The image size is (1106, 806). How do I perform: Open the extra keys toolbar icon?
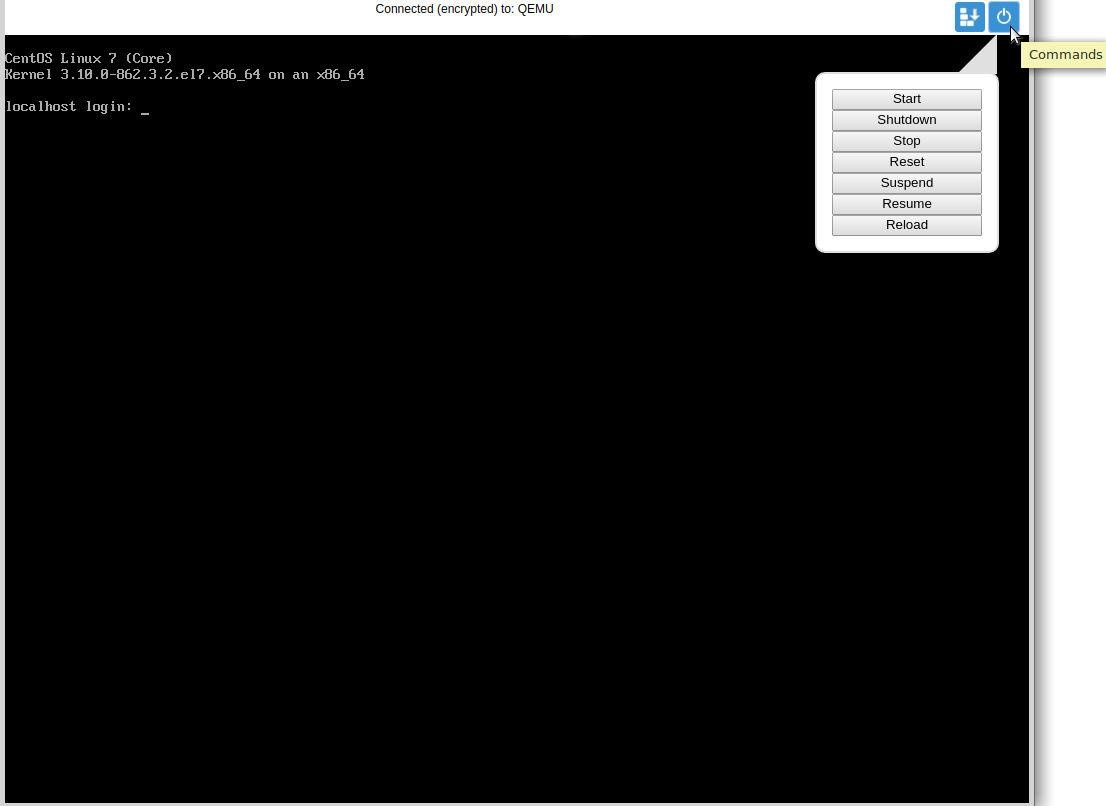[970, 17]
